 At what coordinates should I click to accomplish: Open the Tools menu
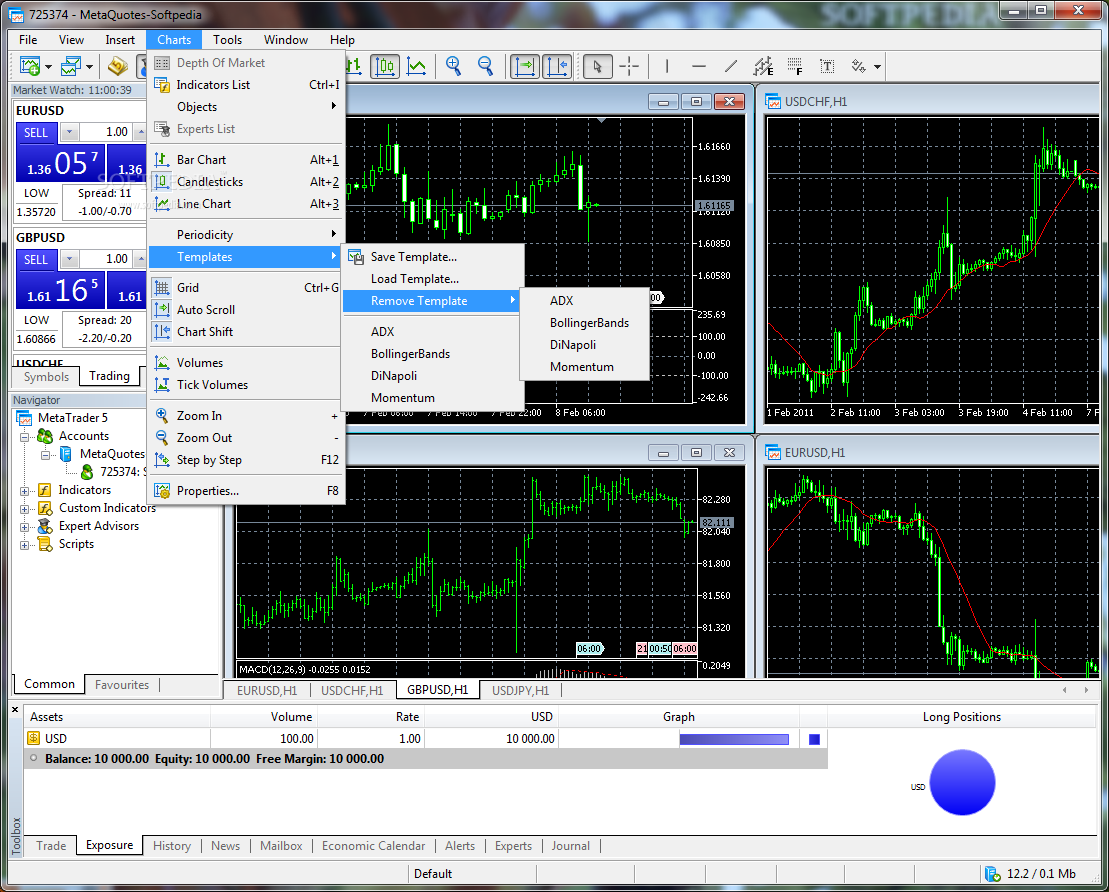click(x=227, y=40)
